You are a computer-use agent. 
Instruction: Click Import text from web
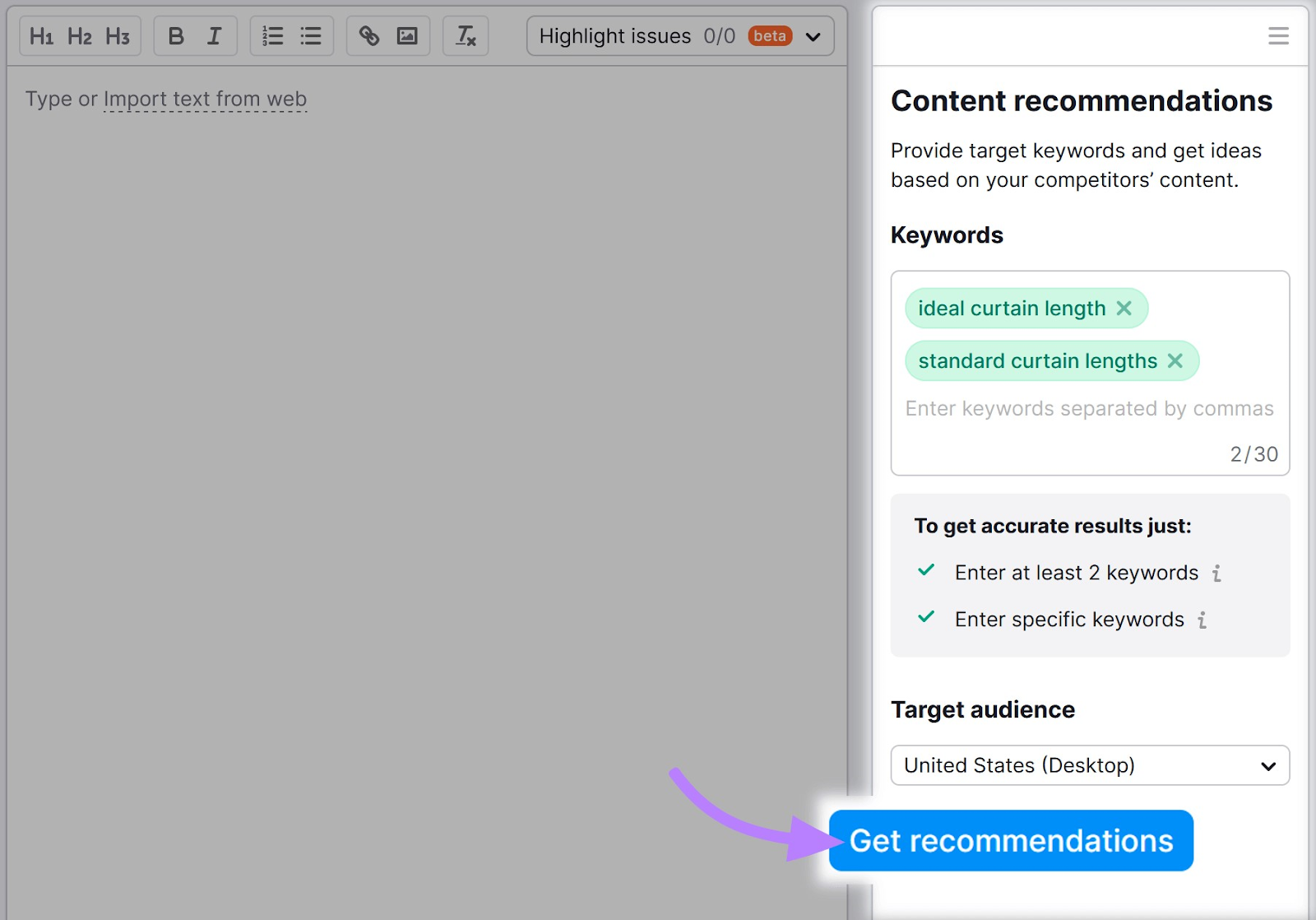pyautogui.click(x=205, y=99)
